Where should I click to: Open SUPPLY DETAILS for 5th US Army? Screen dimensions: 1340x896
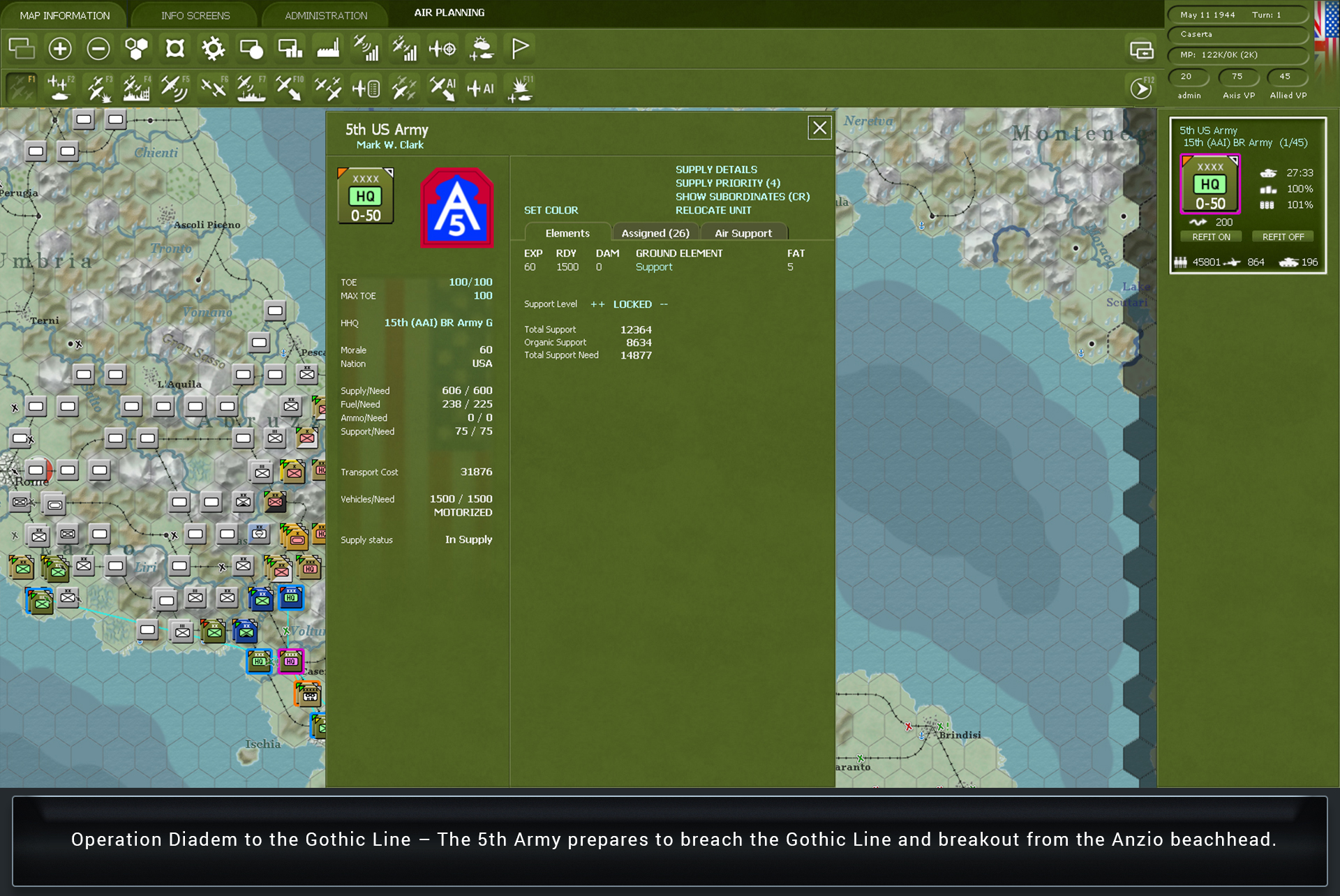(715, 169)
